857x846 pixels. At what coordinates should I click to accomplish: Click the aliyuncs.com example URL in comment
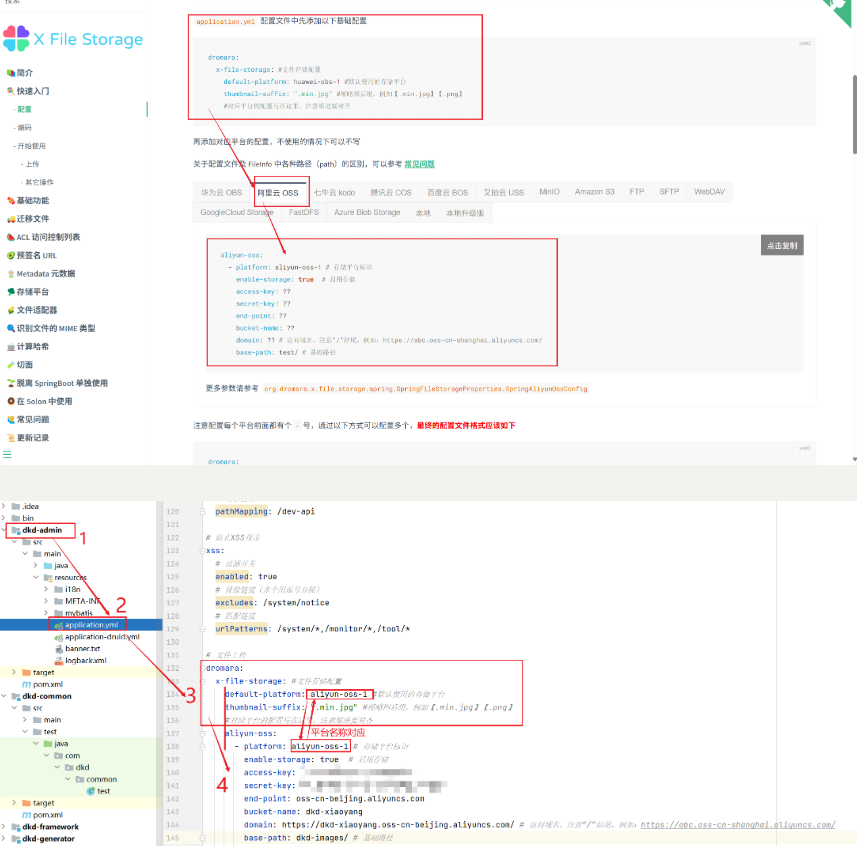click(x=737, y=825)
